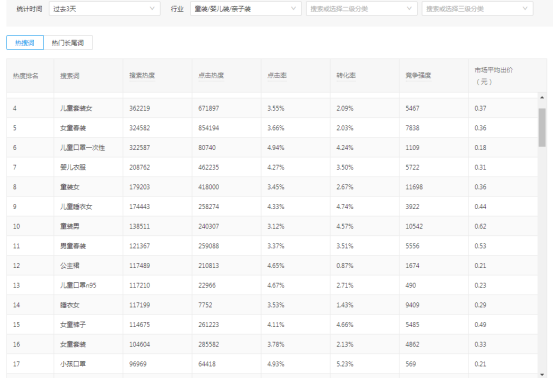Click the table scrollbar up arrow
Screen dimensions: 553x378
542,97
